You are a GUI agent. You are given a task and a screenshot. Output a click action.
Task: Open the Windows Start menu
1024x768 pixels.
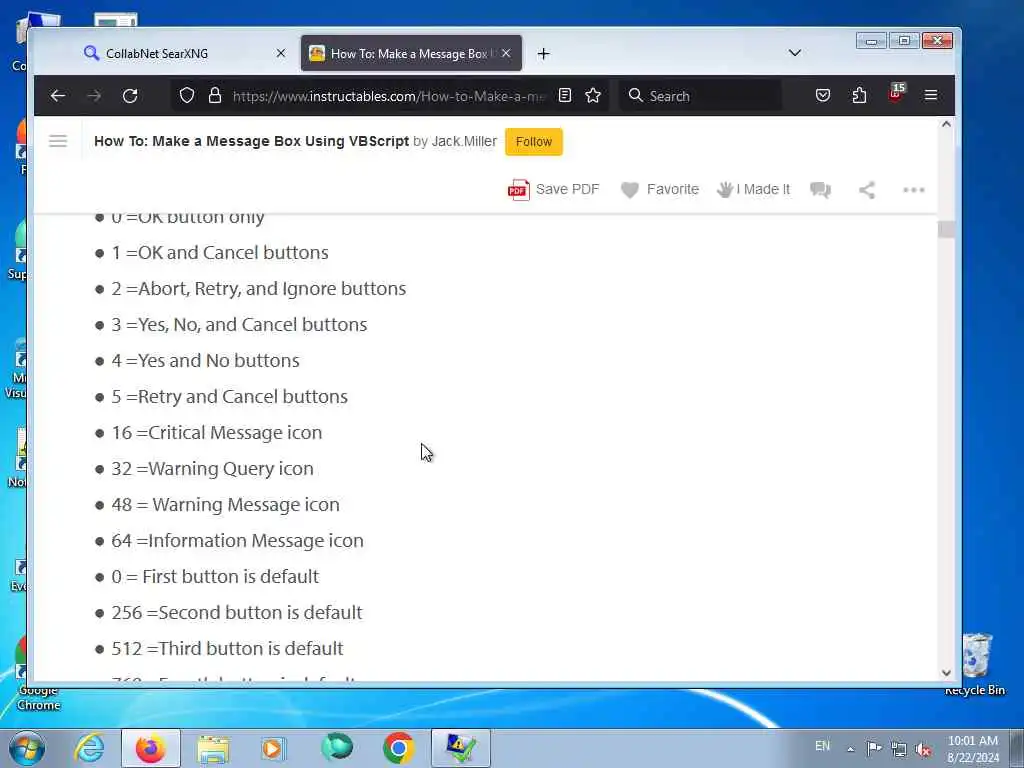(x=27, y=748)
